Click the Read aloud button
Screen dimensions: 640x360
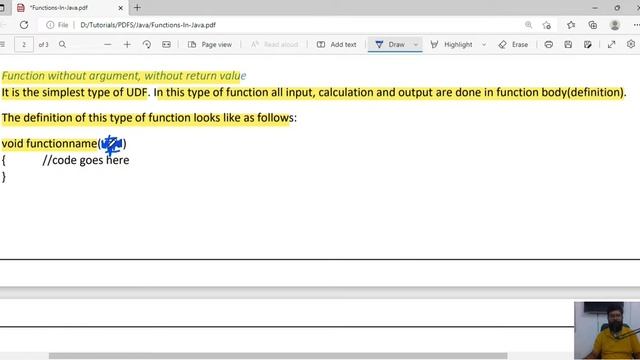274,44
